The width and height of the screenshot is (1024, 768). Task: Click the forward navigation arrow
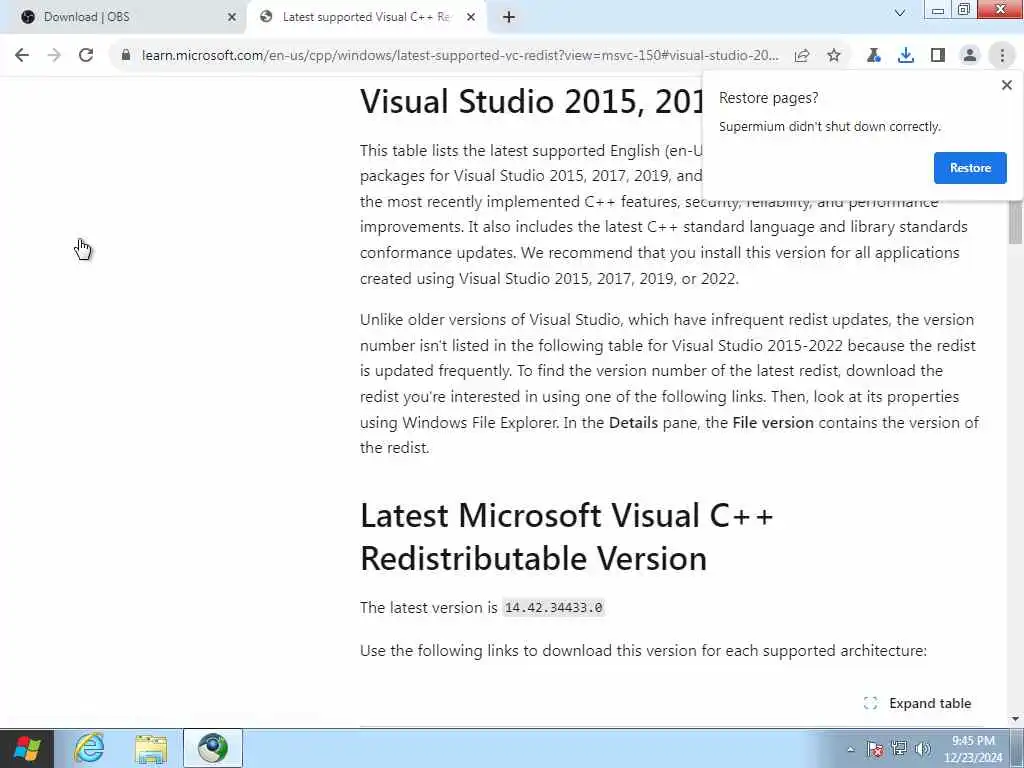(54, 56)
